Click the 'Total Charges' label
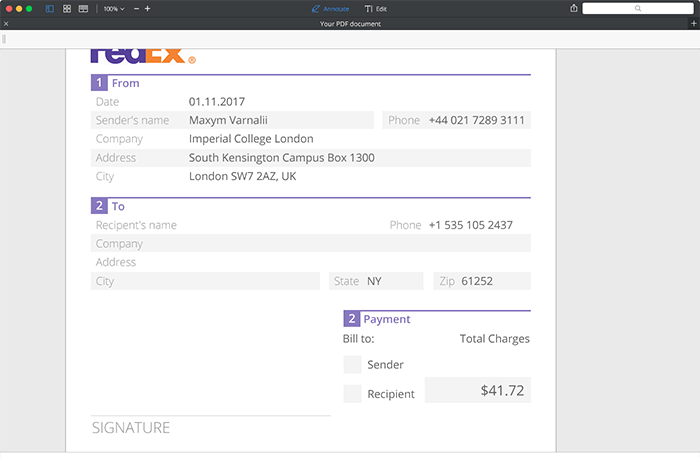Screen dimensions: 700x460 click(x=495, y=339)
